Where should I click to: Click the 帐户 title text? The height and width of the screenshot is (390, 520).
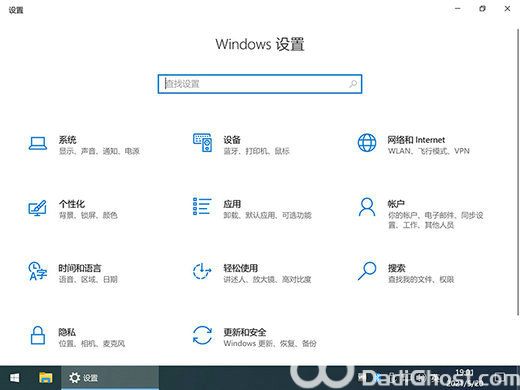pos(396,204)
